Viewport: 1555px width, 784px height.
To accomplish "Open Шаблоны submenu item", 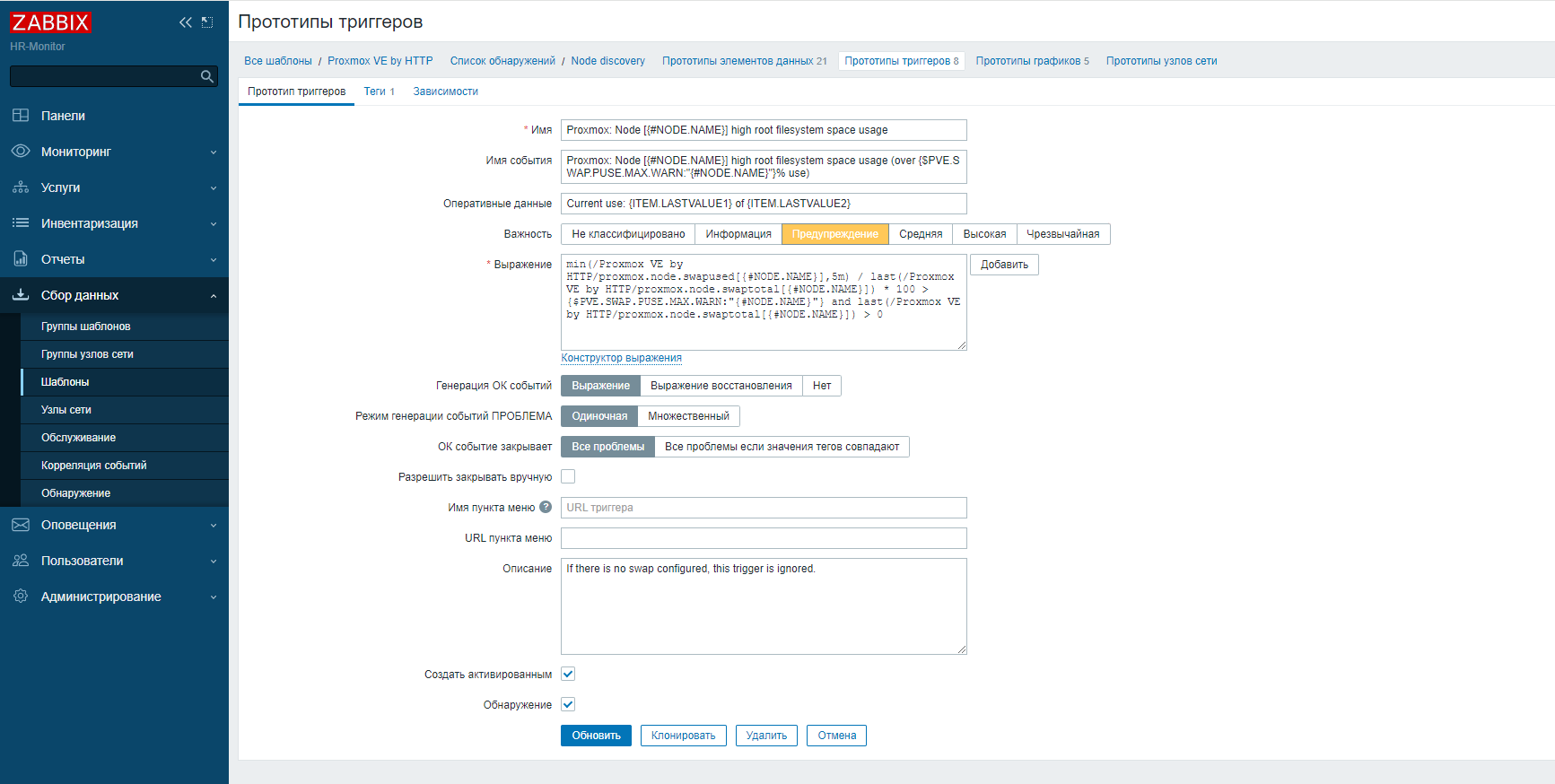I will [124, 382].
